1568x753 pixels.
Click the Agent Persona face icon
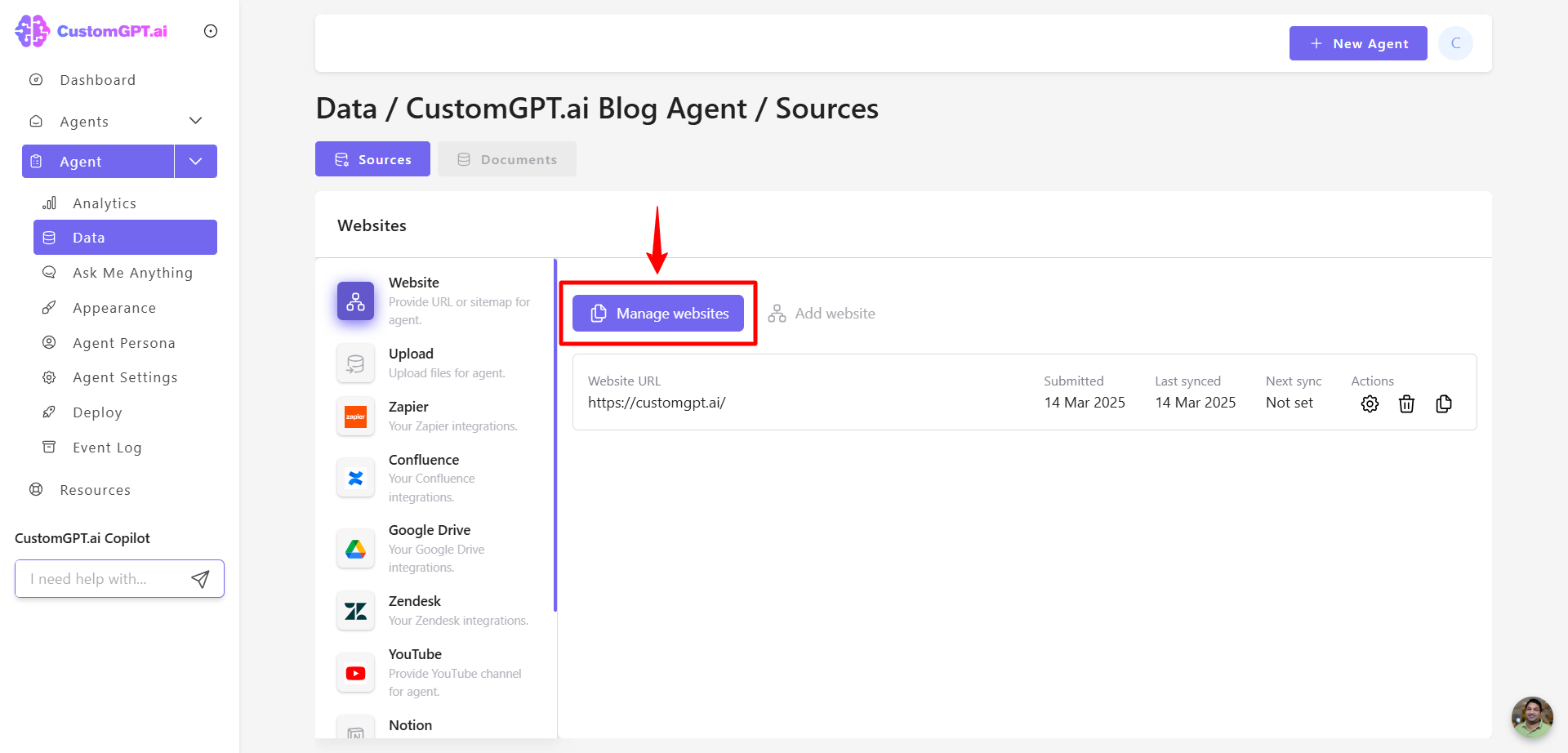(49, 342)
